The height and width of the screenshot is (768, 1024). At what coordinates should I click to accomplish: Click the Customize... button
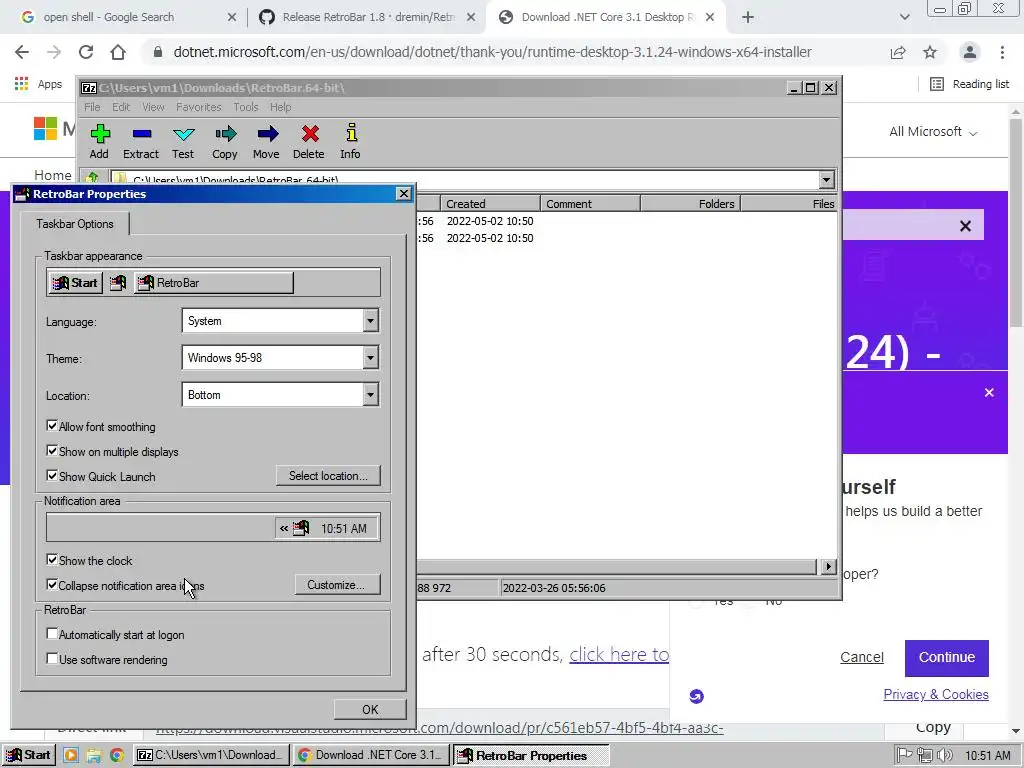[336, 584]
